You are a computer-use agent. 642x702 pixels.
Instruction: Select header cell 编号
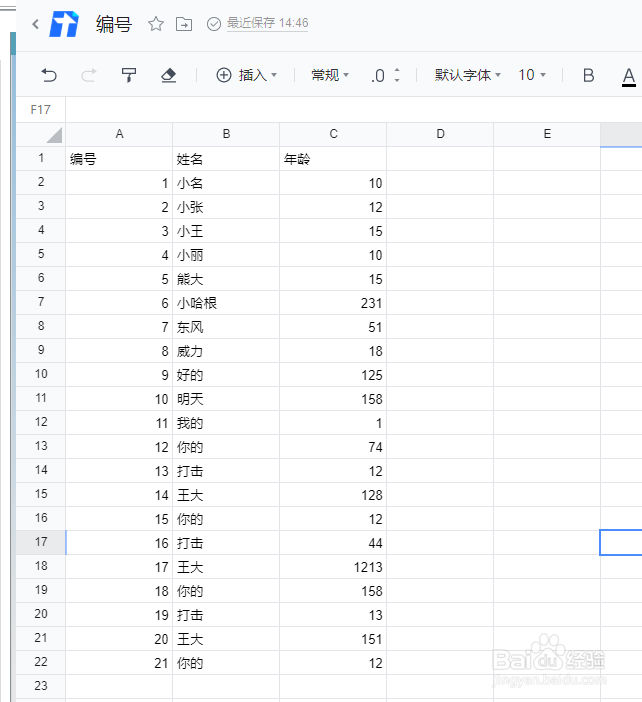point(119,158)
